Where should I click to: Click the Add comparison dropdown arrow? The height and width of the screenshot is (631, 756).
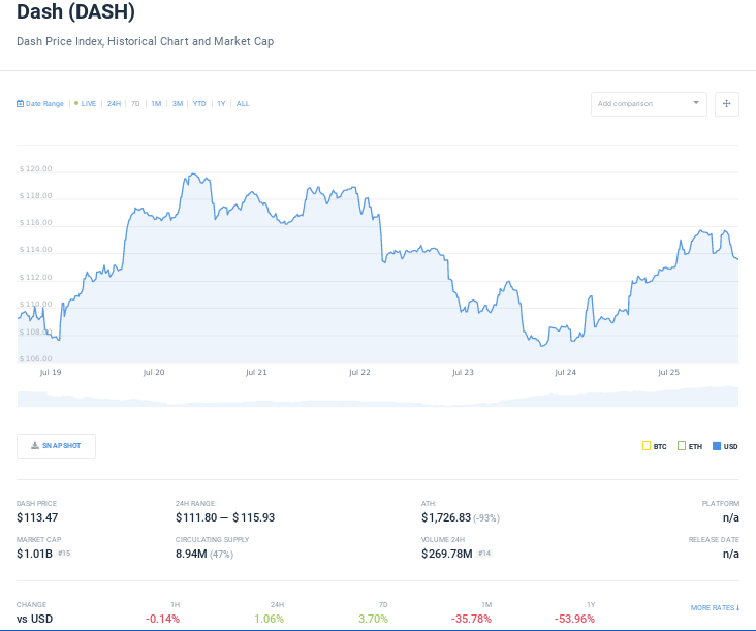coord(696,103)
